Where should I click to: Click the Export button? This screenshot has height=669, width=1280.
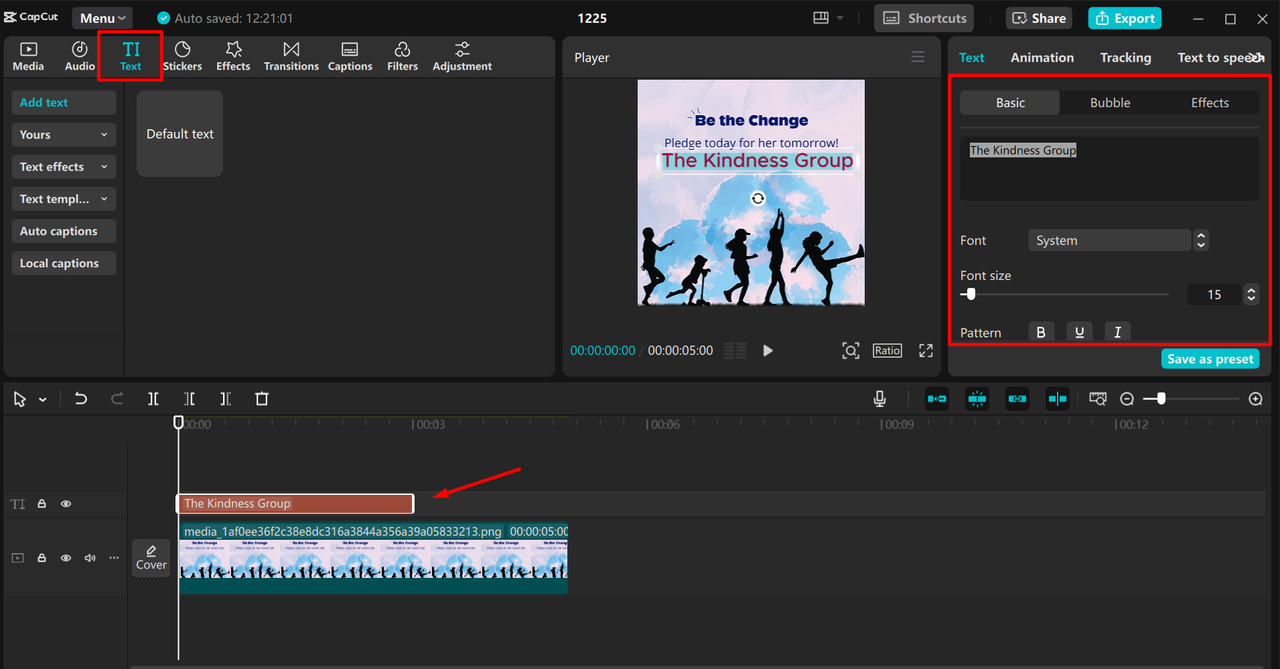click(1125, 18)
